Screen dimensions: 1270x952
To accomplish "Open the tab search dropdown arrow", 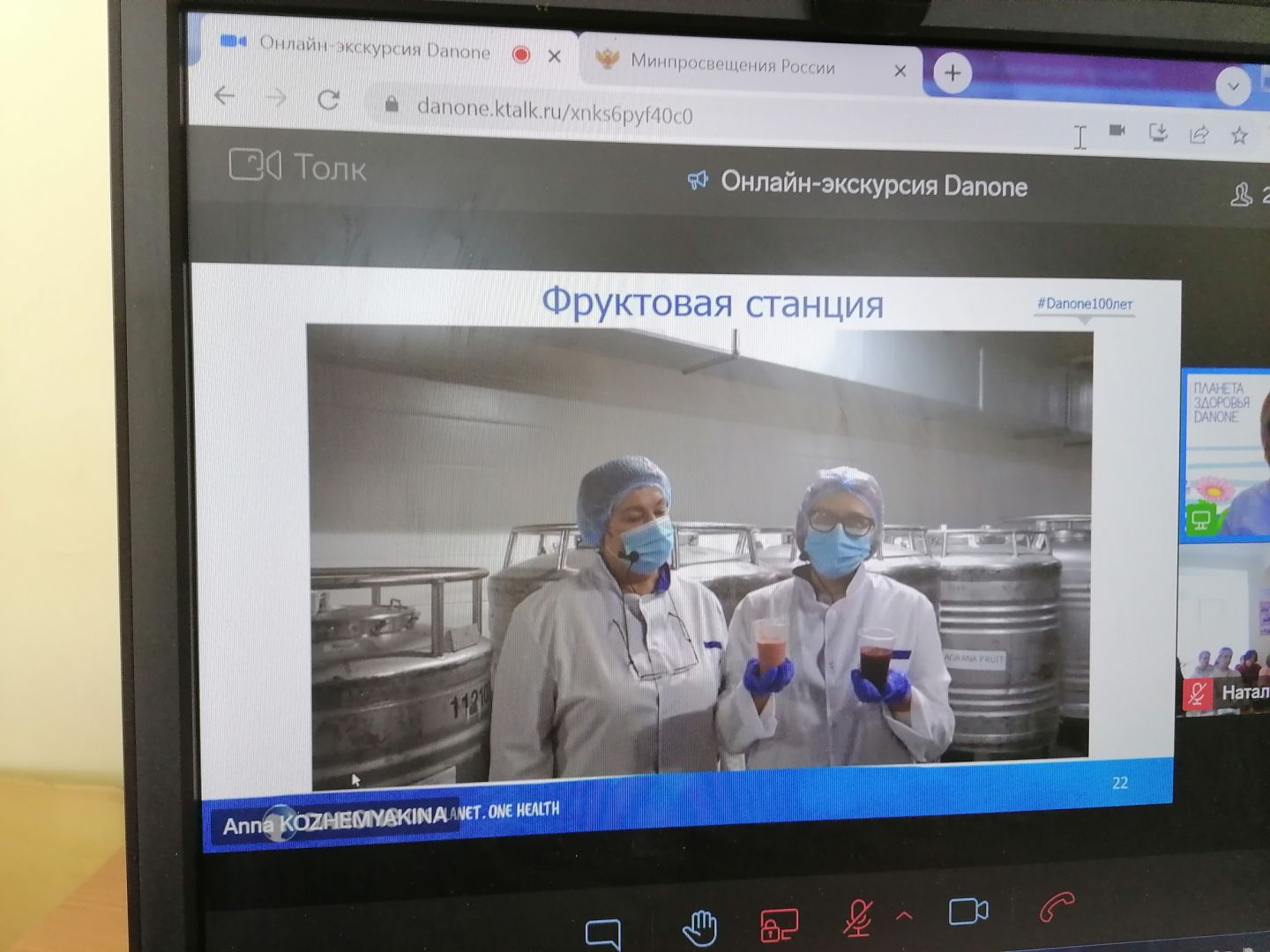I will (x=1233, y=86).
